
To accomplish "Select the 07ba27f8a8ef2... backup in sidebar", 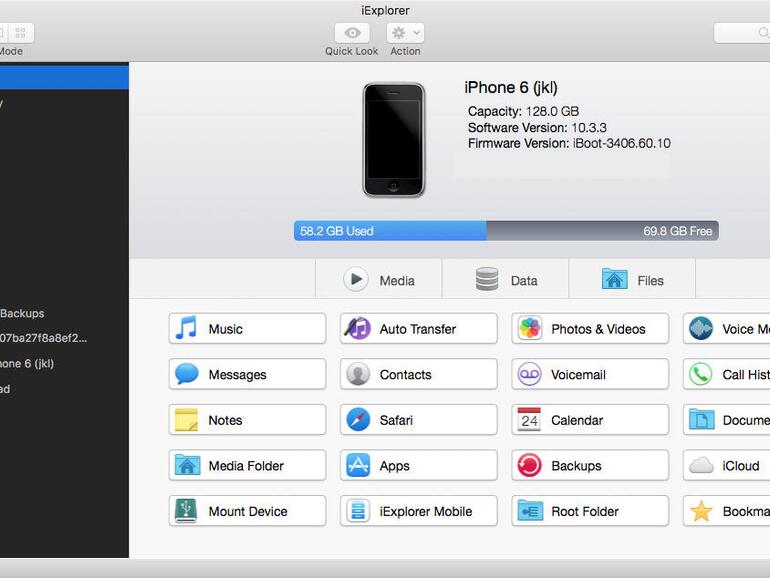I will (43, 338).
